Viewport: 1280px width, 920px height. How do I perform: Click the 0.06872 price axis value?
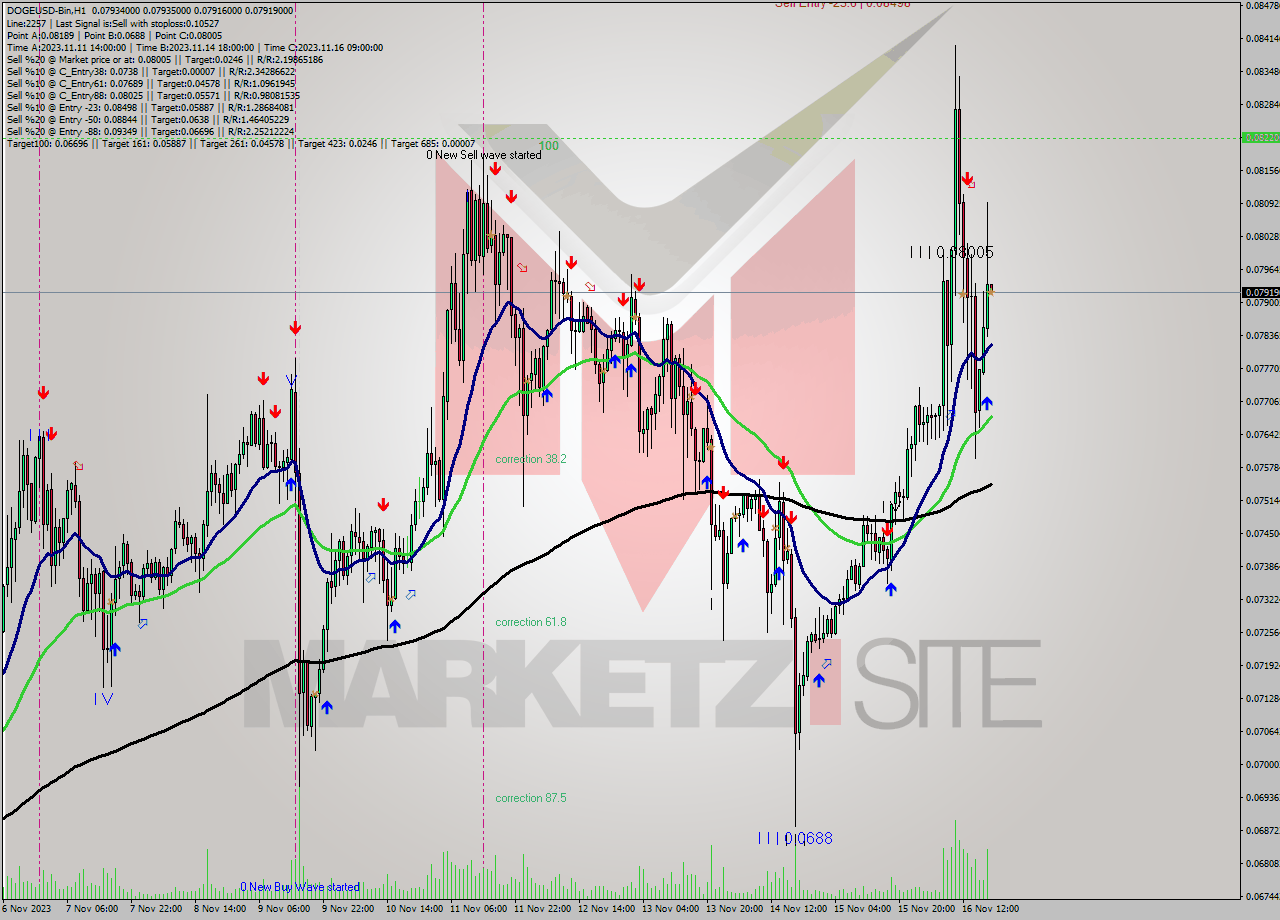(x=1262, y=830)
